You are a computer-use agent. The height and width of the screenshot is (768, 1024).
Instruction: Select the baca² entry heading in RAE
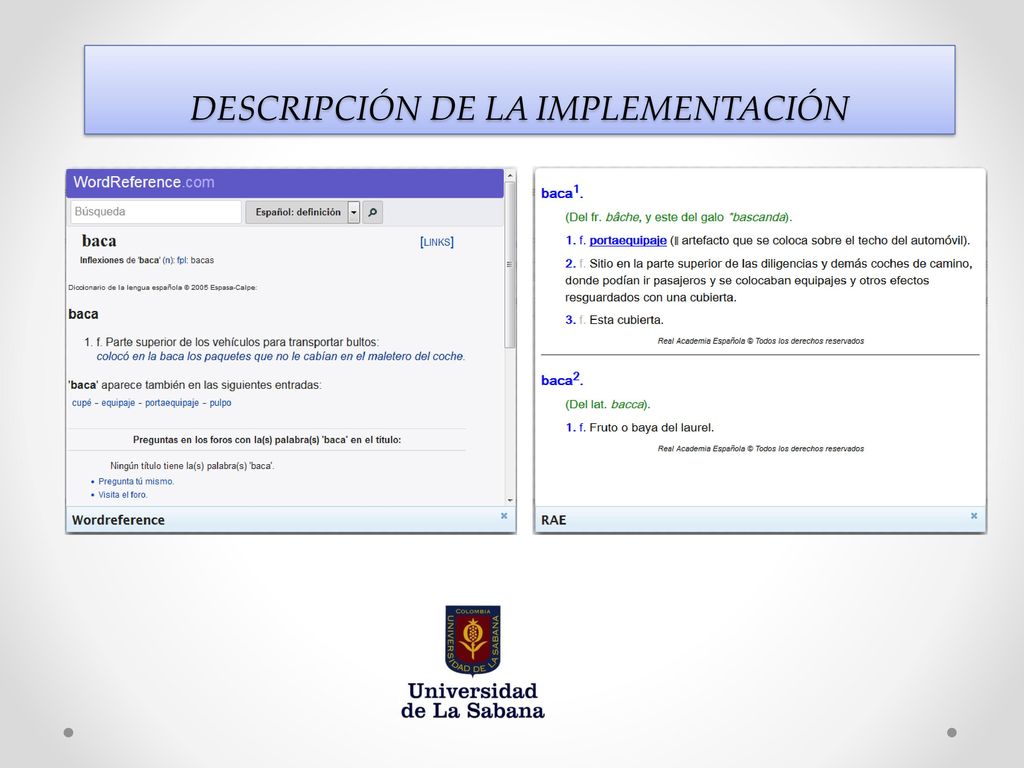click(x=562, y=379)
